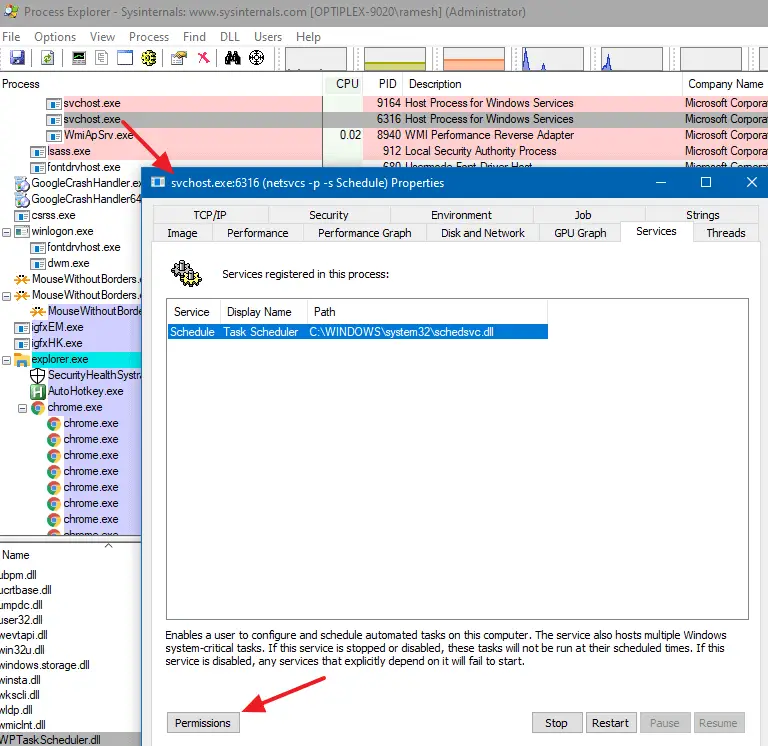Click the GoogleCrashHandler.exe icon
The width and height of the screenshot is (768, 746).
pyautogui.click(x=22, y=184)
